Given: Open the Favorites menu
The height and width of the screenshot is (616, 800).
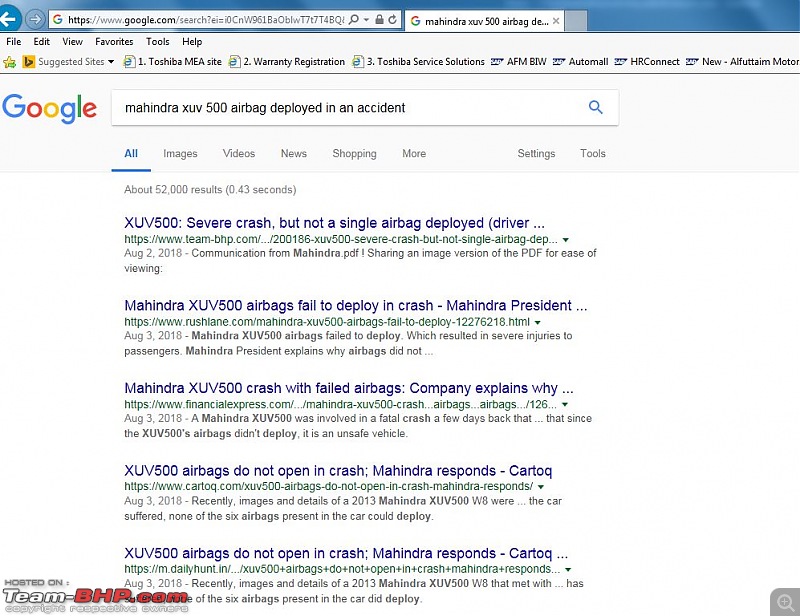Looking at the screenshot, I should click(114, 42).
